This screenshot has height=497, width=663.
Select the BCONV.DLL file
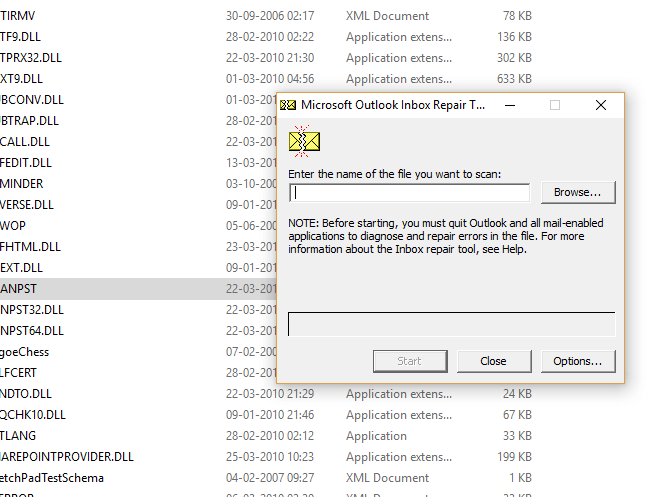(32, 100)
